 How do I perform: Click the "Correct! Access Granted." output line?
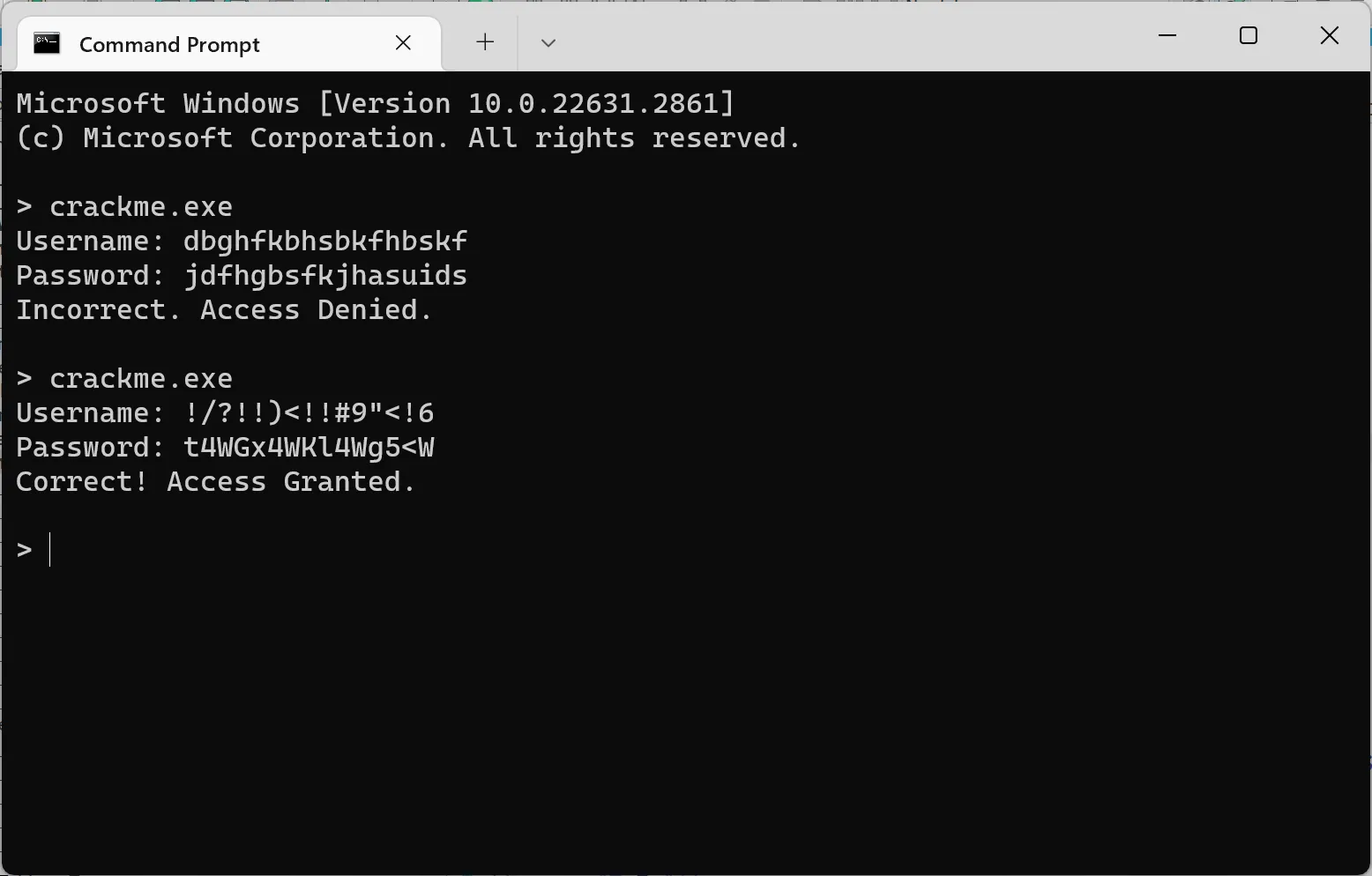(216, 482)
